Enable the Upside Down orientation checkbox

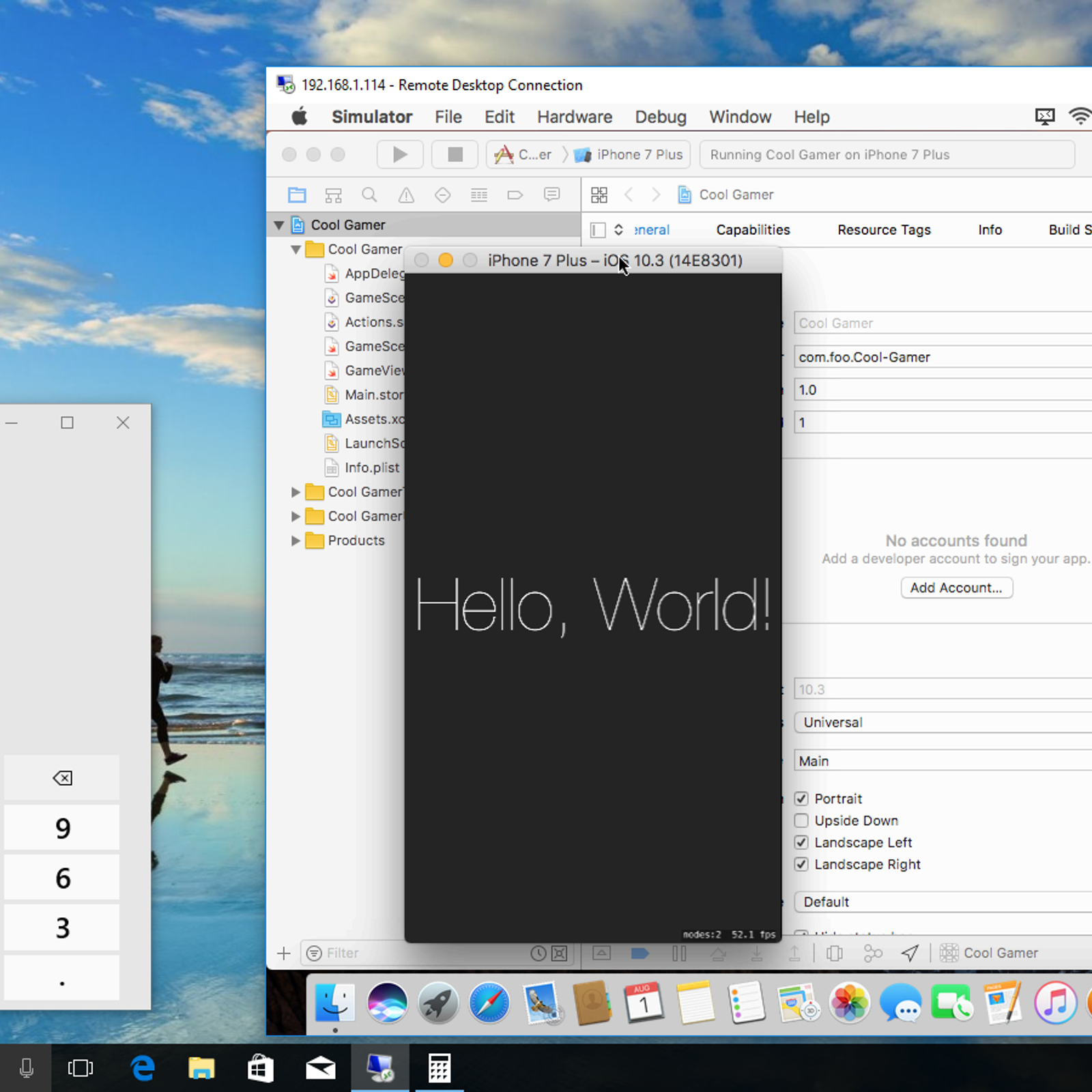pyautogui.click(x=801, y=820)
